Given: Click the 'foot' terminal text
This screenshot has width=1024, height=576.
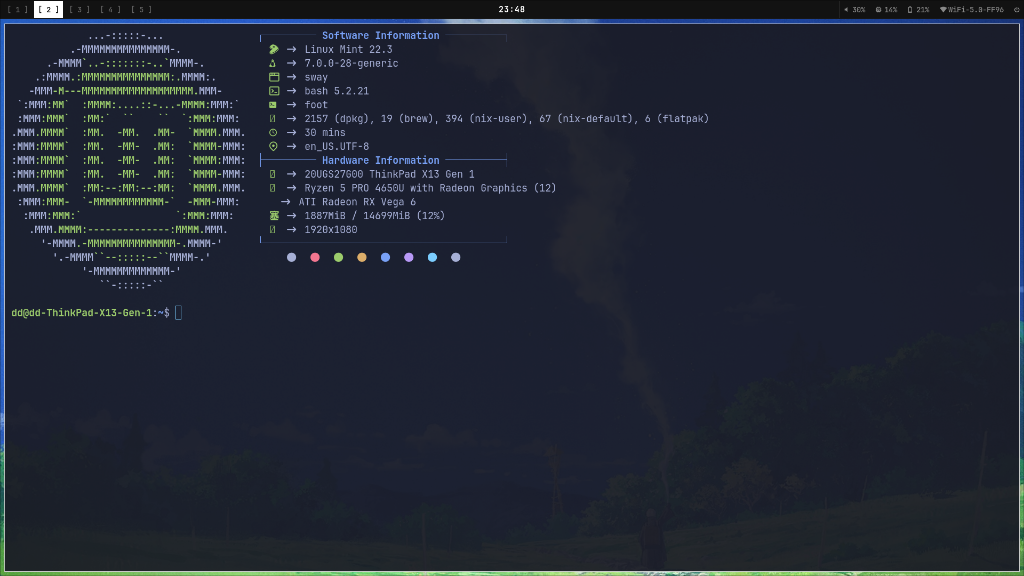Looking at the screenshot, I should 316,104.
